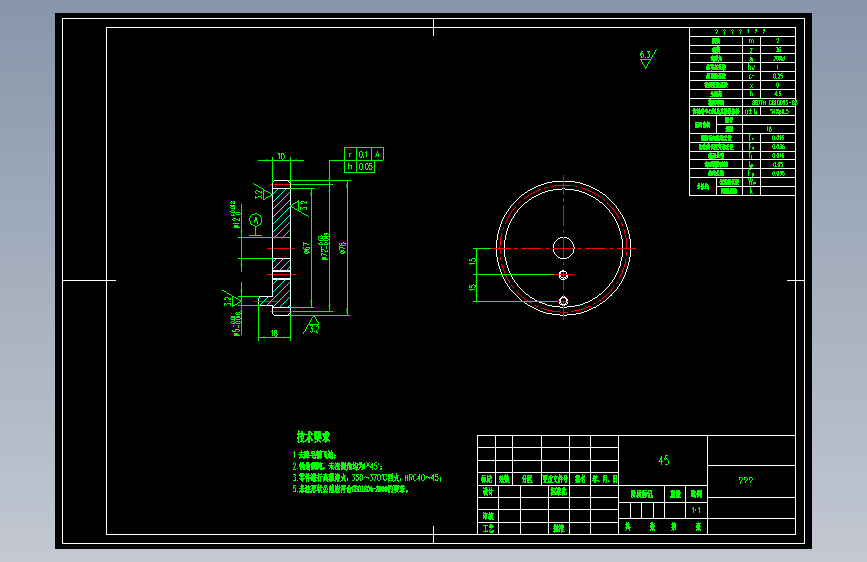Select the φ67 diameter dimension
This screenshot has width=867, height=562.
[x=307, y=248]
